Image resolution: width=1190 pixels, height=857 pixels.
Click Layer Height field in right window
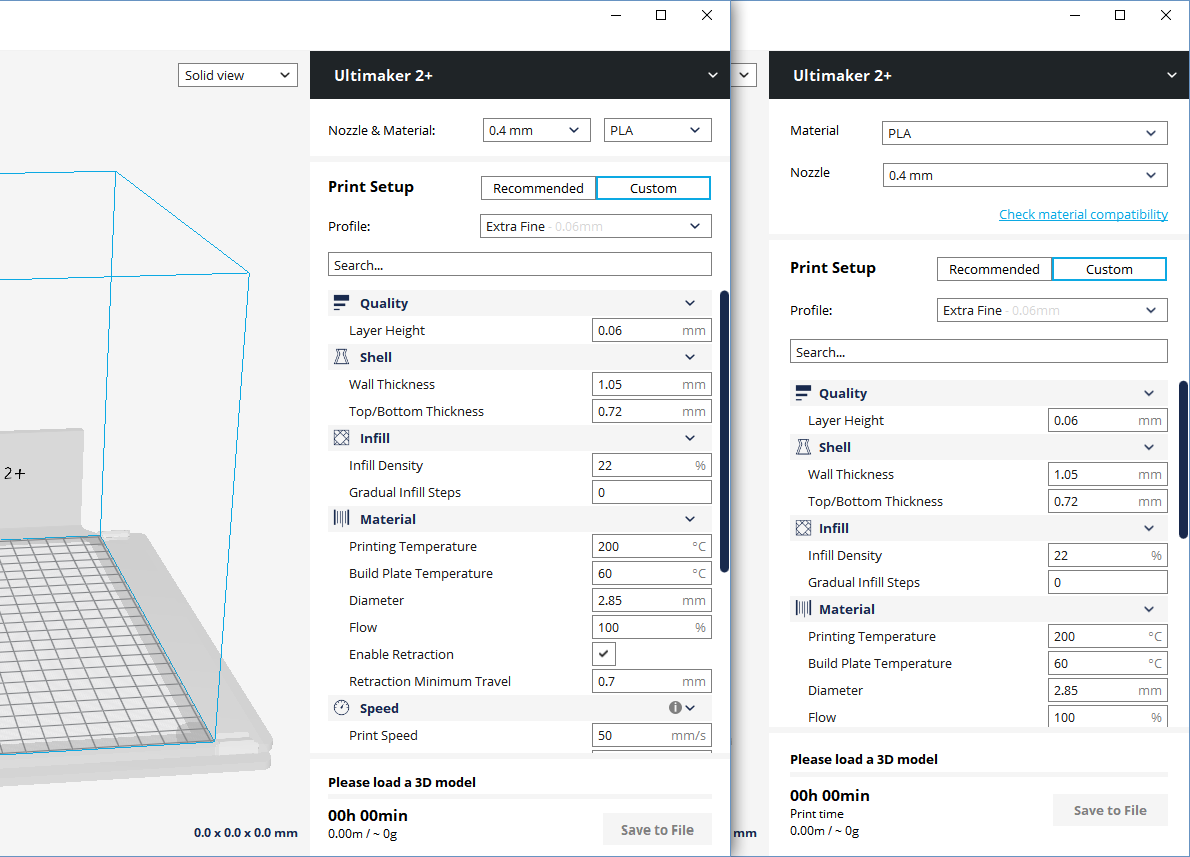[x=1108, y=420]
